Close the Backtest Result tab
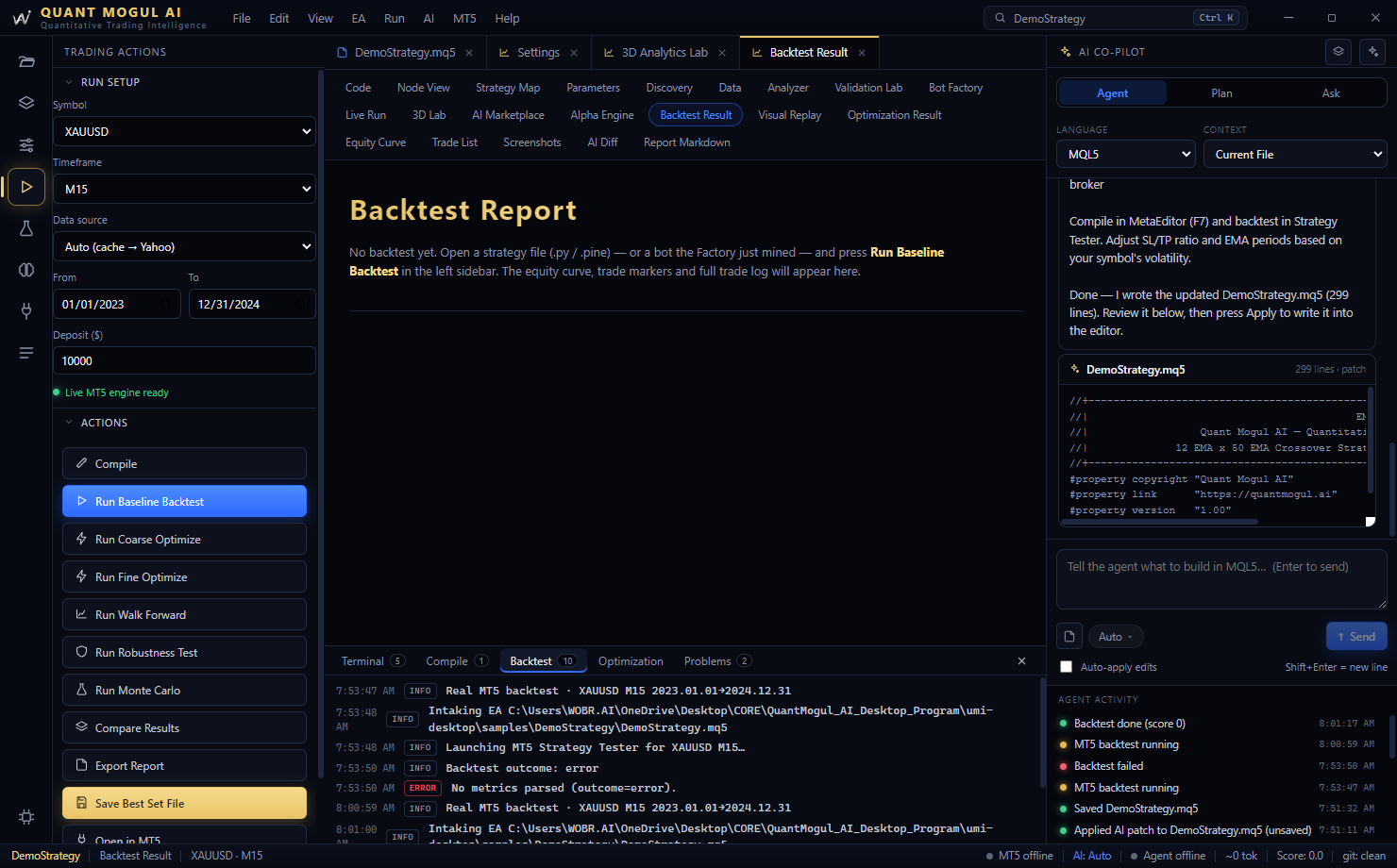 (x=863, y=53)
